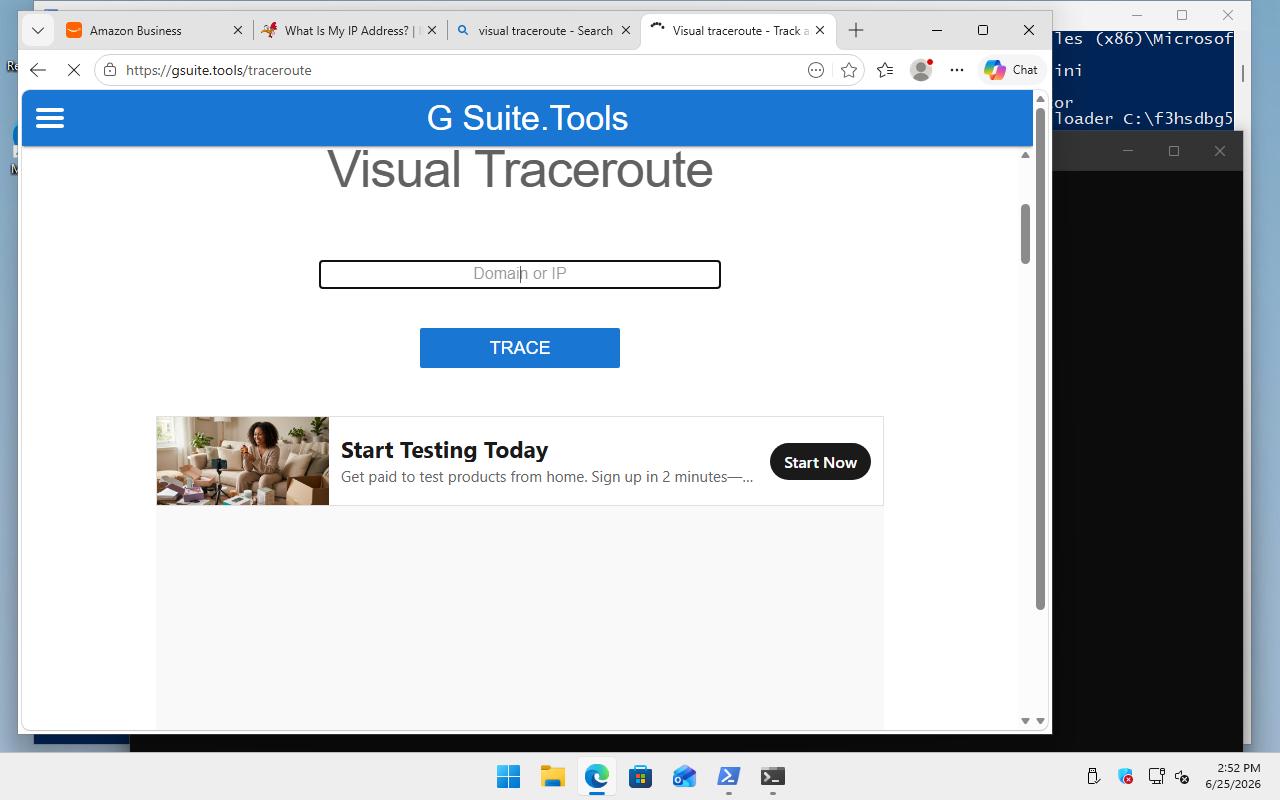
Task: Stop loading the current page
Action: 73,70
